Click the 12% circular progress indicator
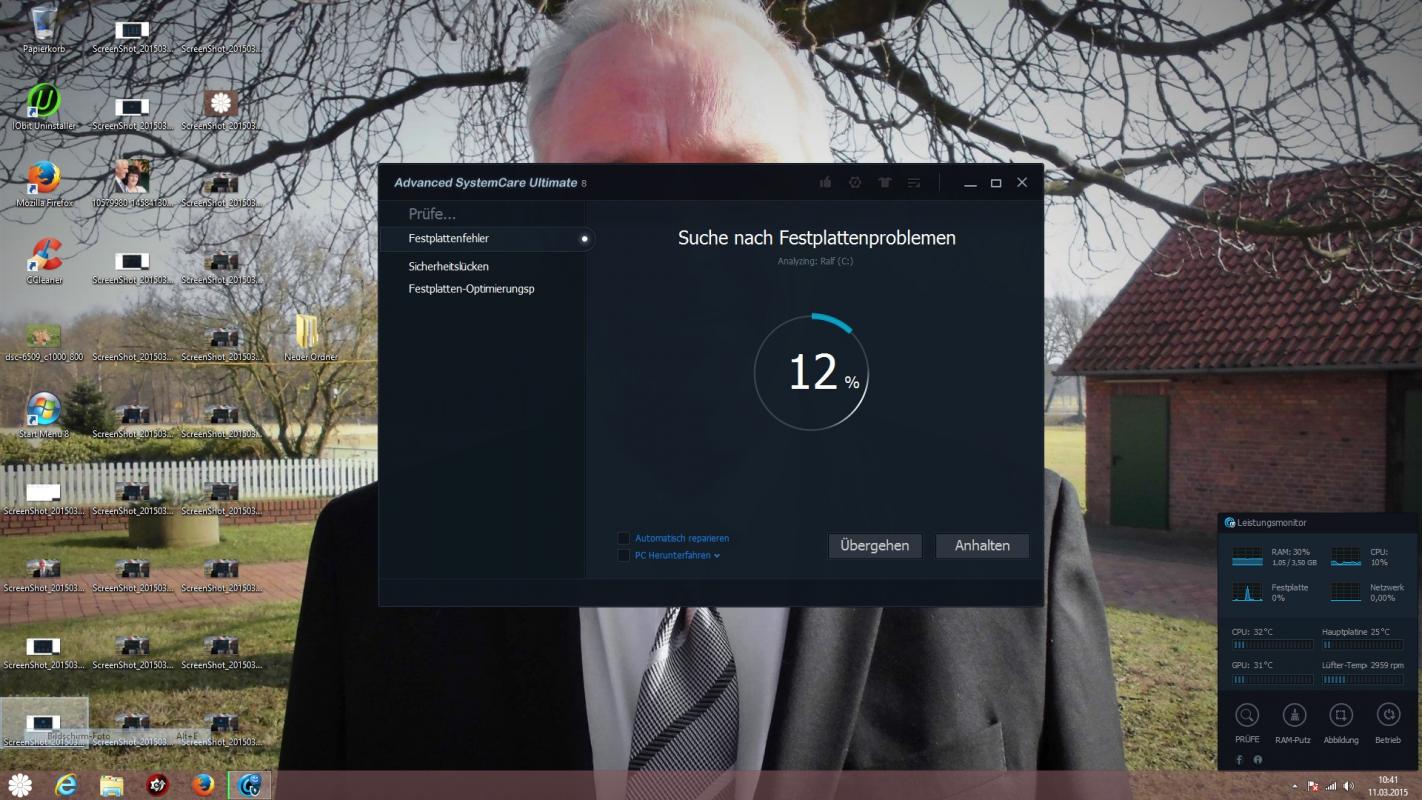The width and height of the screenshot is (1422, 800). [811, 372]
